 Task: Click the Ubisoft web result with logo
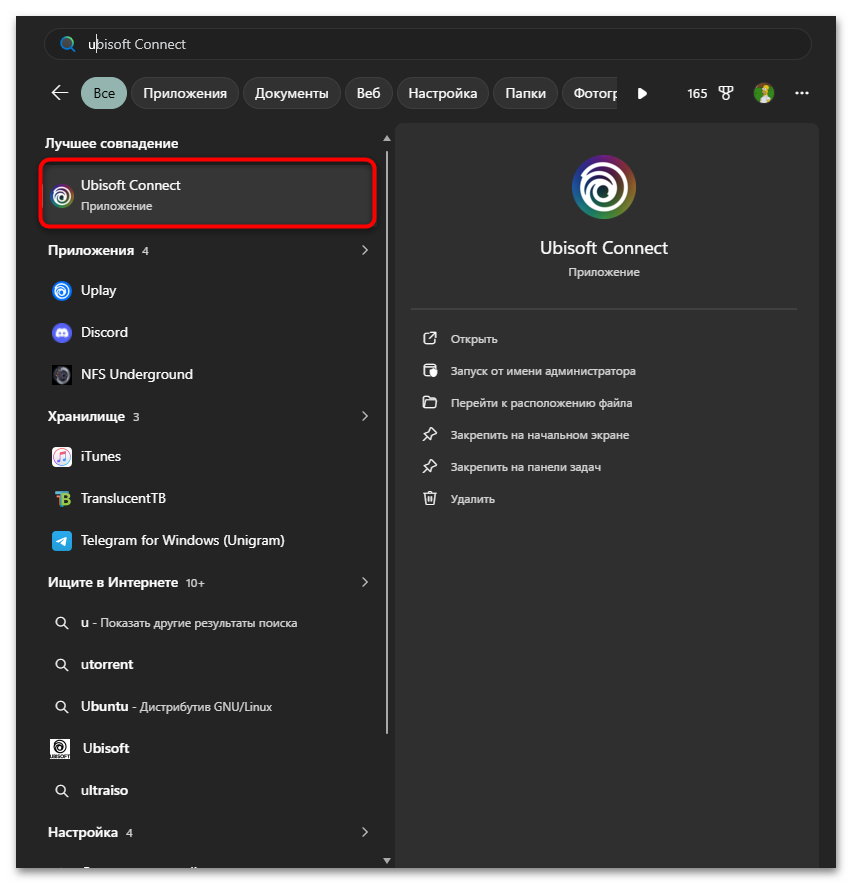[208, 748]
